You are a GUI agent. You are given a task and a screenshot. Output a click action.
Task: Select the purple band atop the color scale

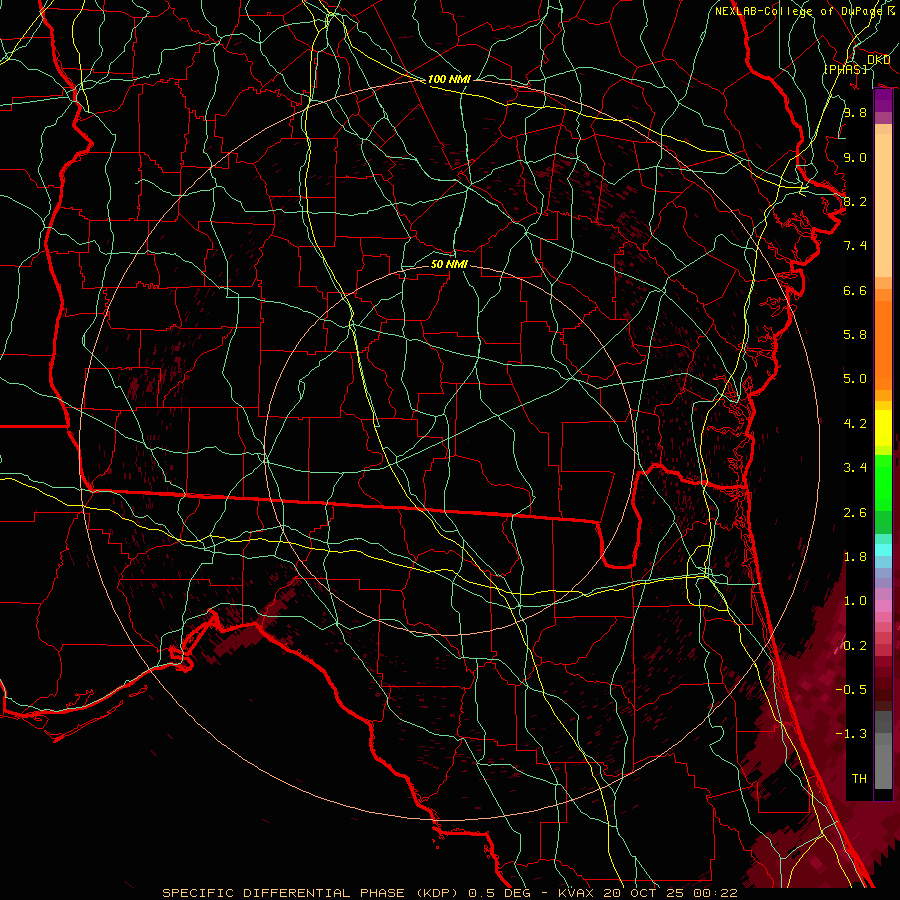(x=883, y=101)
